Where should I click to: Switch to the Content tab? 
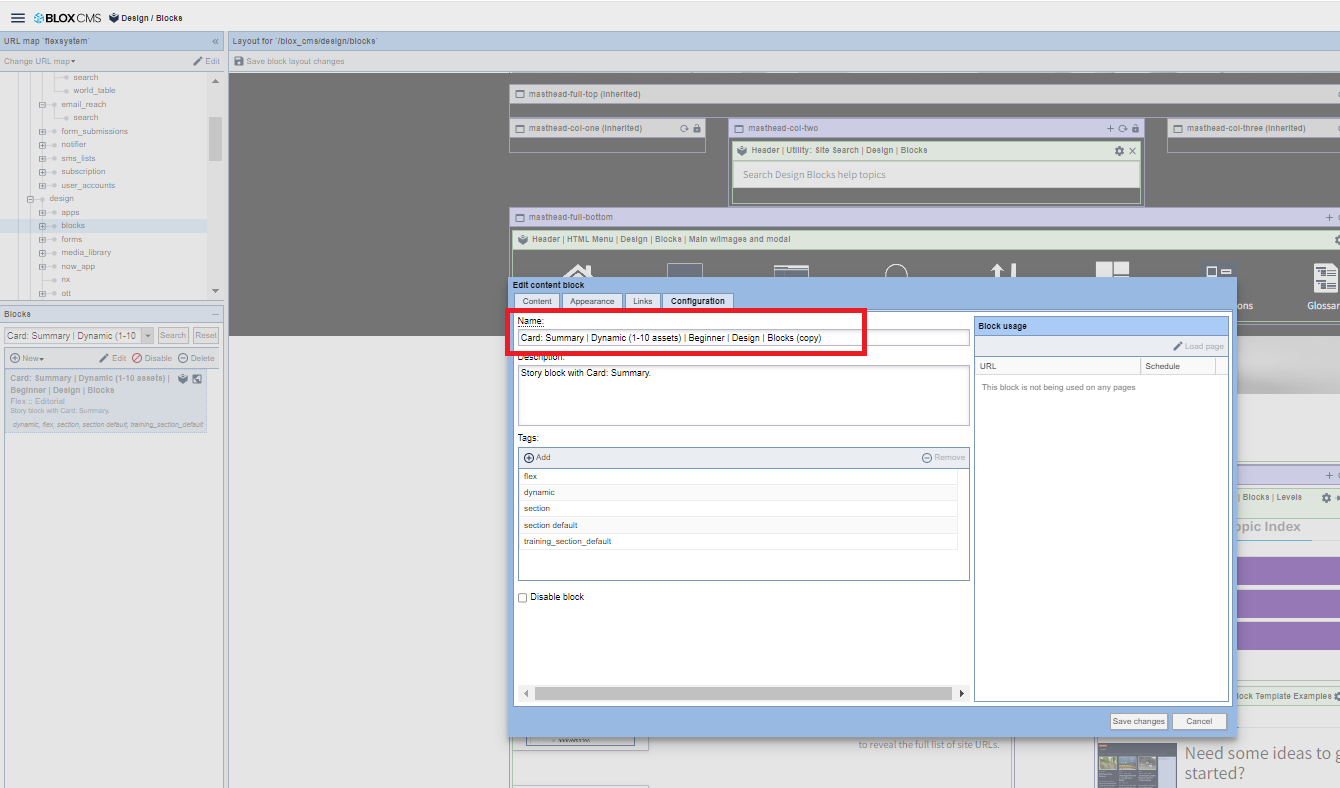[537, 301]
